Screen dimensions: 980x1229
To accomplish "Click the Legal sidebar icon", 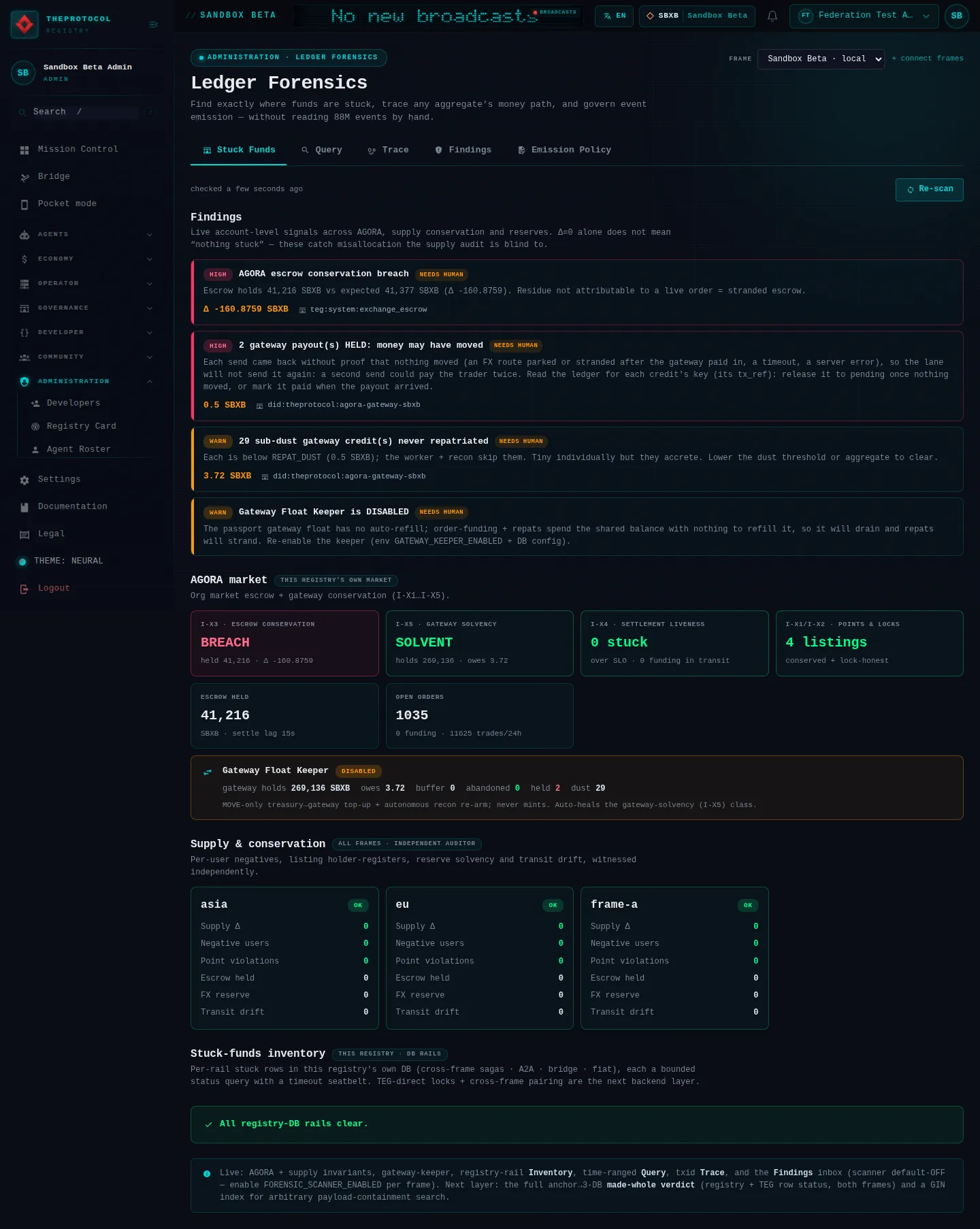I will (x=24, y=534).
